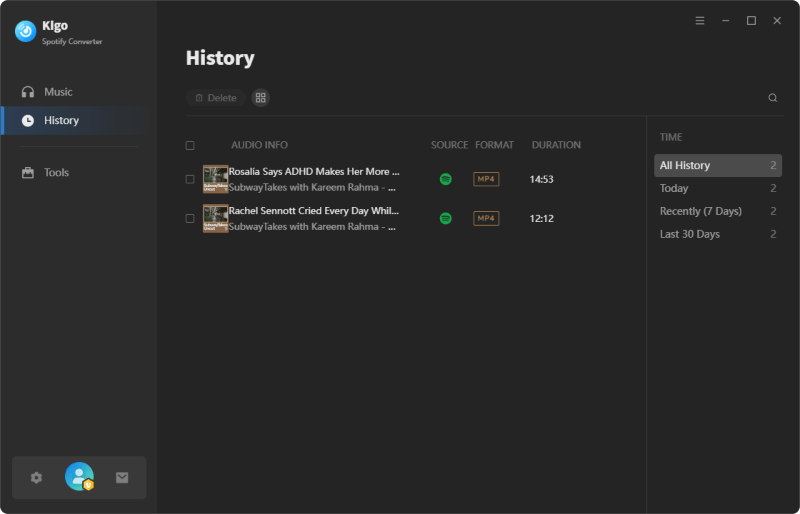
Task: Check the Rosalía Says ADHD row checkbox
Action: [x=190, y=179]
